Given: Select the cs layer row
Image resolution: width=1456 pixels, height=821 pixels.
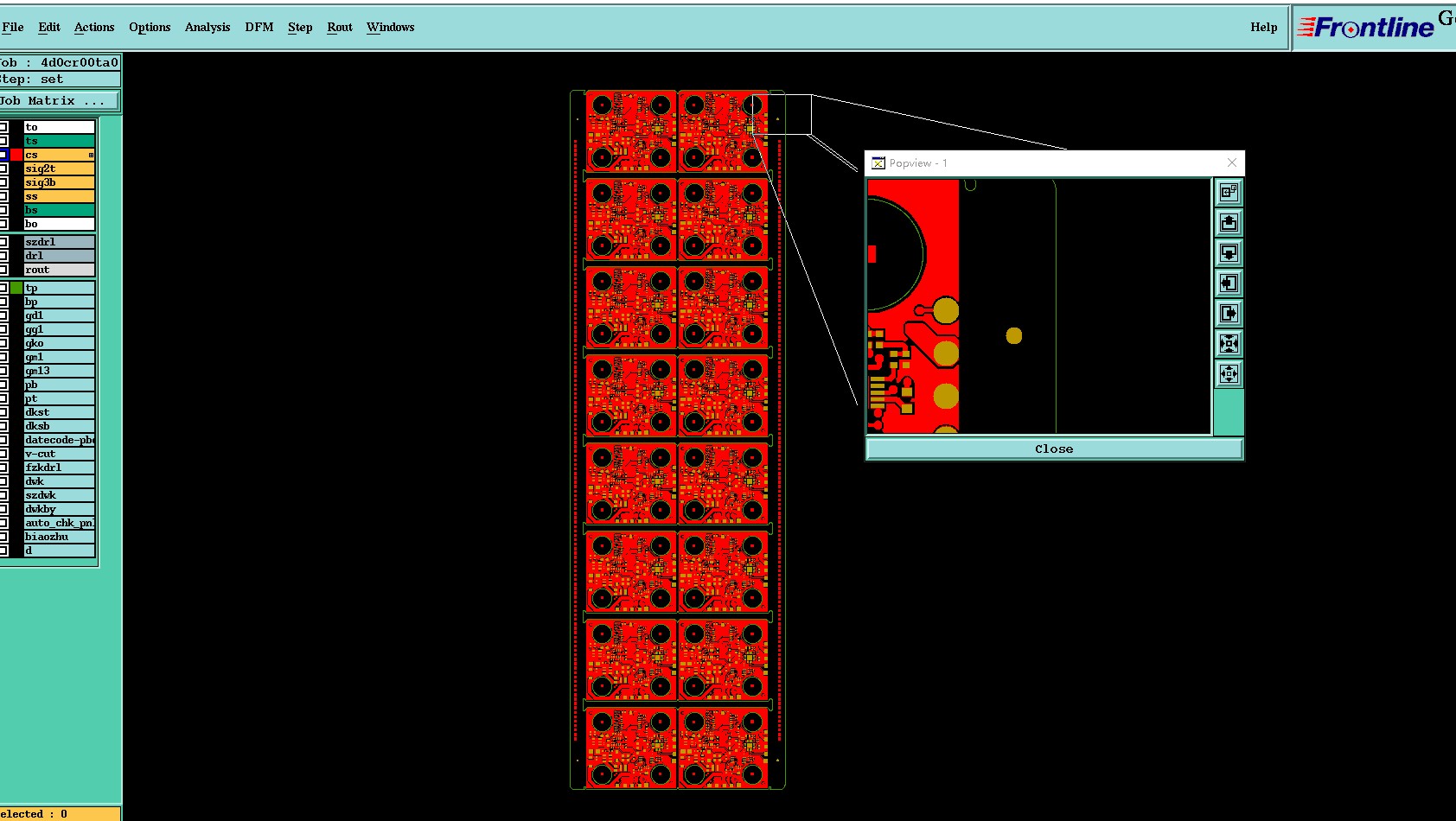Looking at the screenshot, I should pos(59,155).
